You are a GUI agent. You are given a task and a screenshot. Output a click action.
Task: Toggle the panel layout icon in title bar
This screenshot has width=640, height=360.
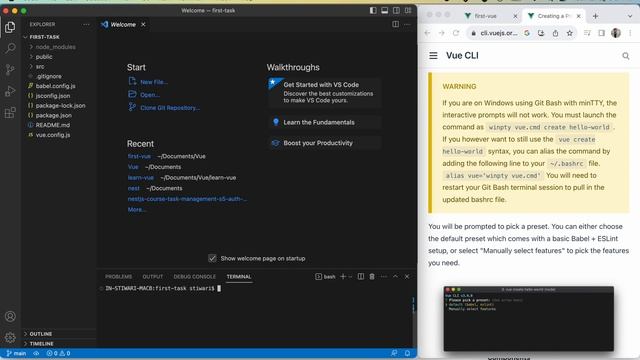(x=384, y=11)
